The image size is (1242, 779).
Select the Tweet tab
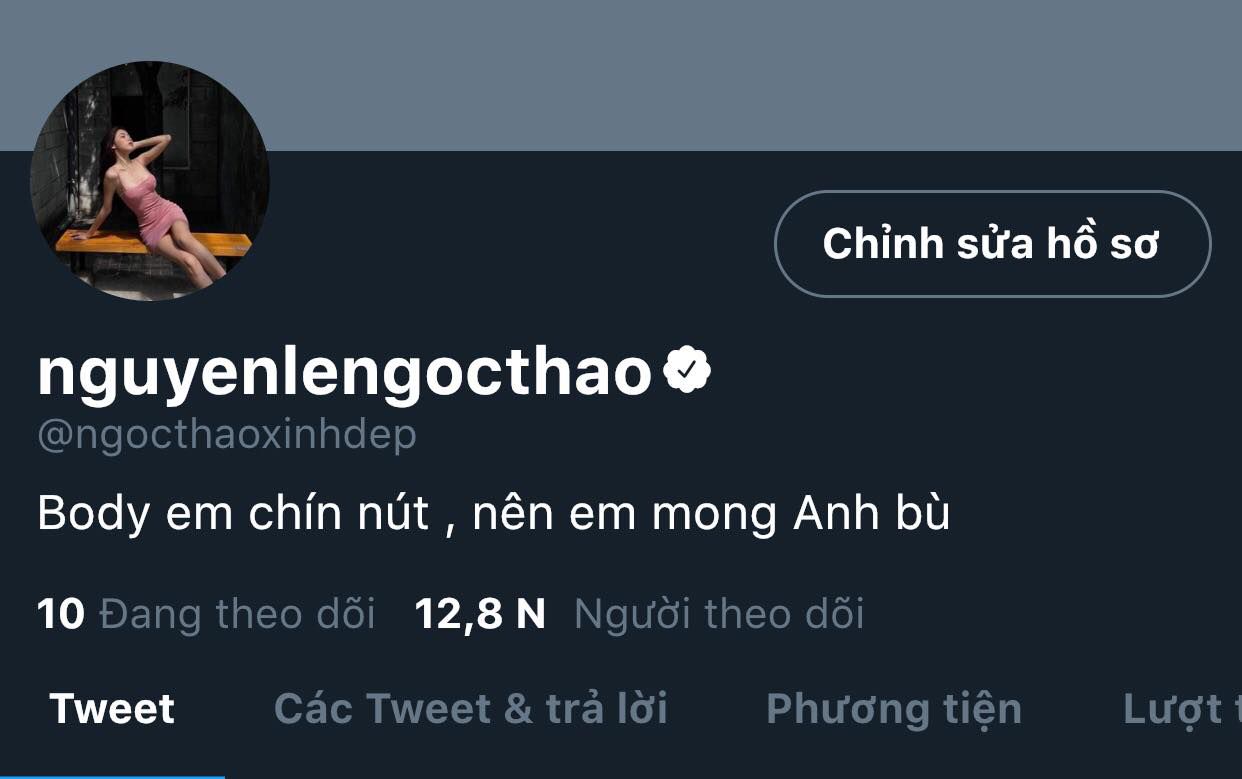pyautogui.click(x=112, y=709)
